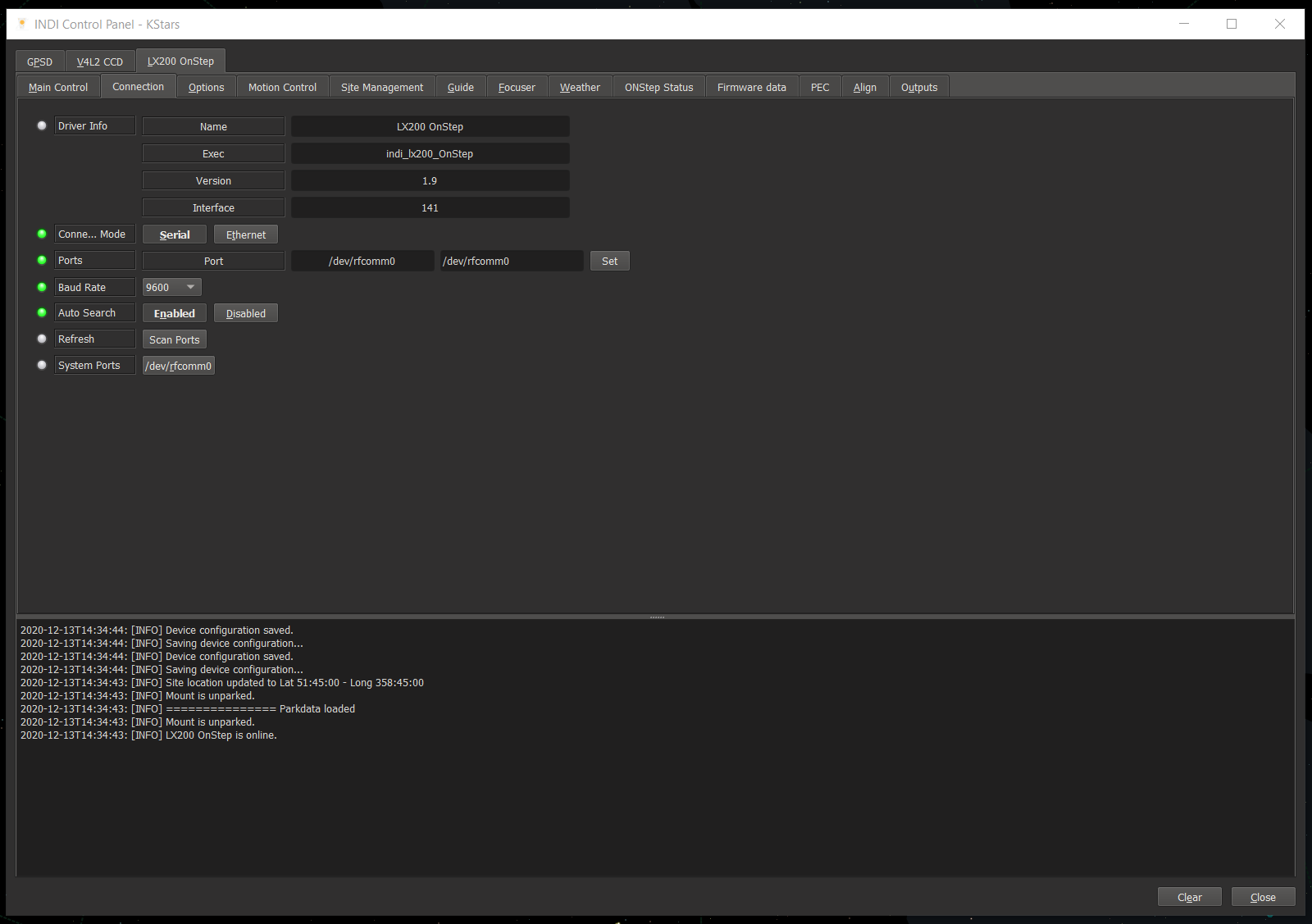
Task: Click the Baud Rate property label
Action: coord(95,287)
